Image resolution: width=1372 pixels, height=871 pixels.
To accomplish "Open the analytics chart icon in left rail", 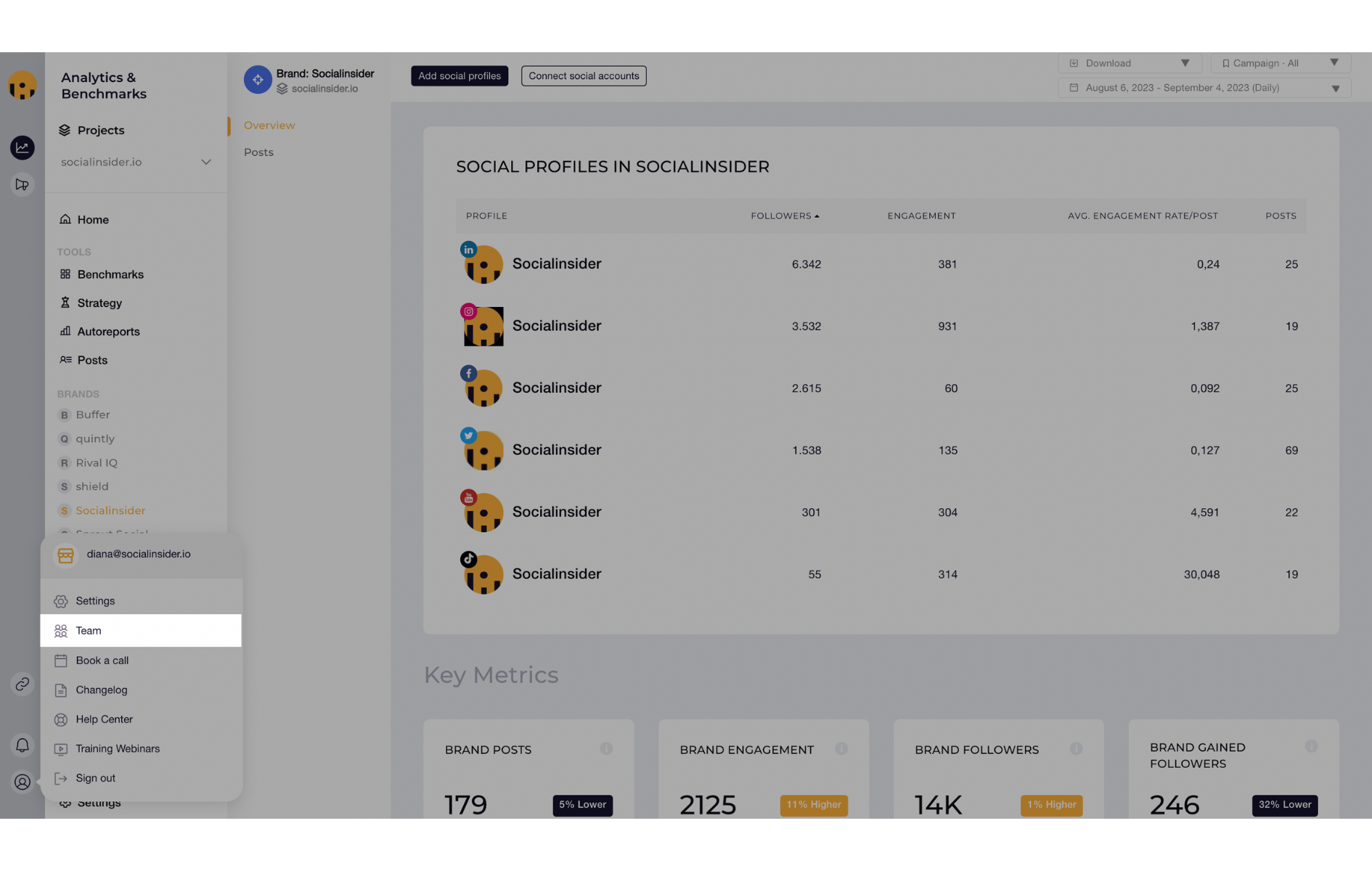I will tap(23, 147).
